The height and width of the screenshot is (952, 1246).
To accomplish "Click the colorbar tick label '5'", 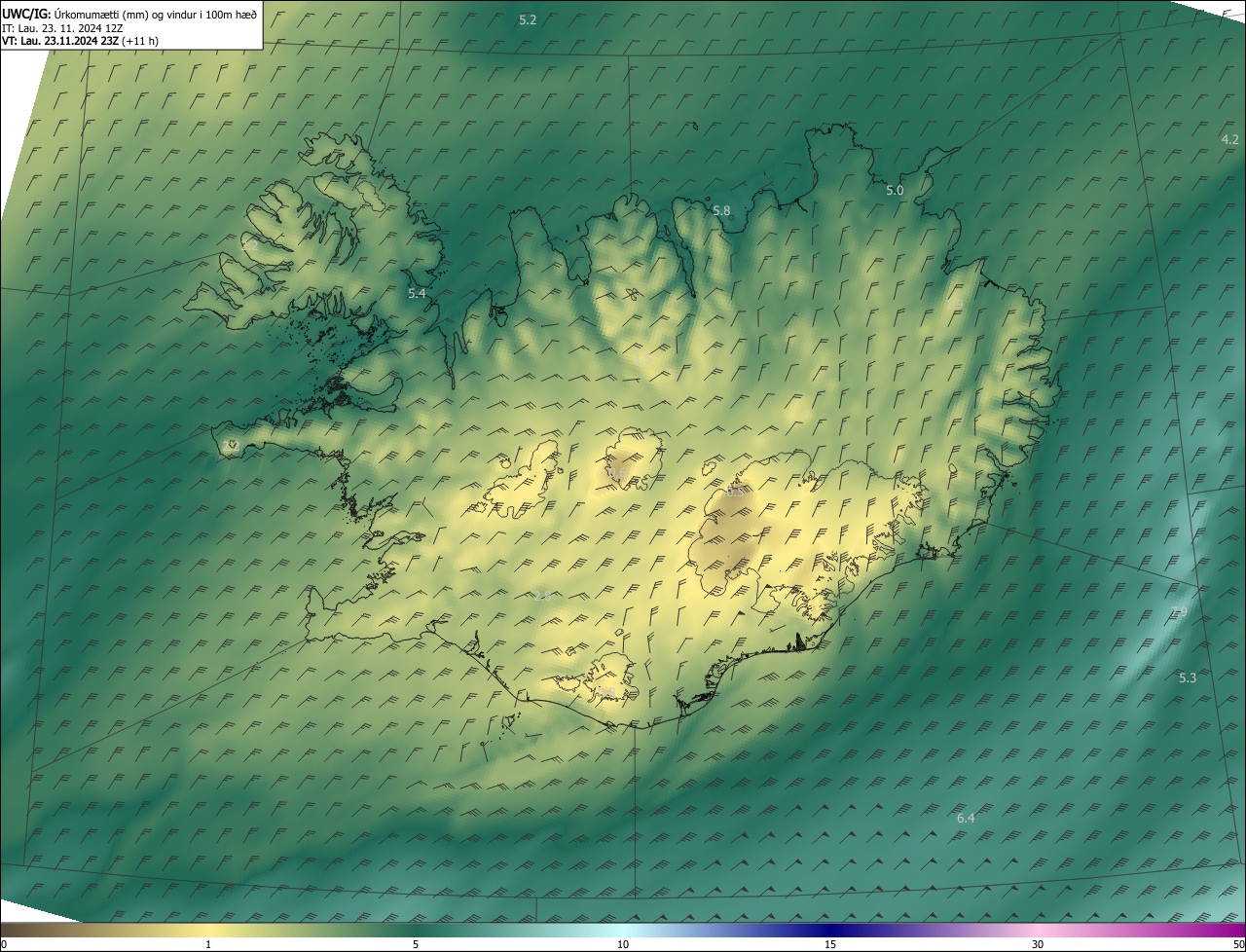I will pyautogui.click(x=416, y=944).
